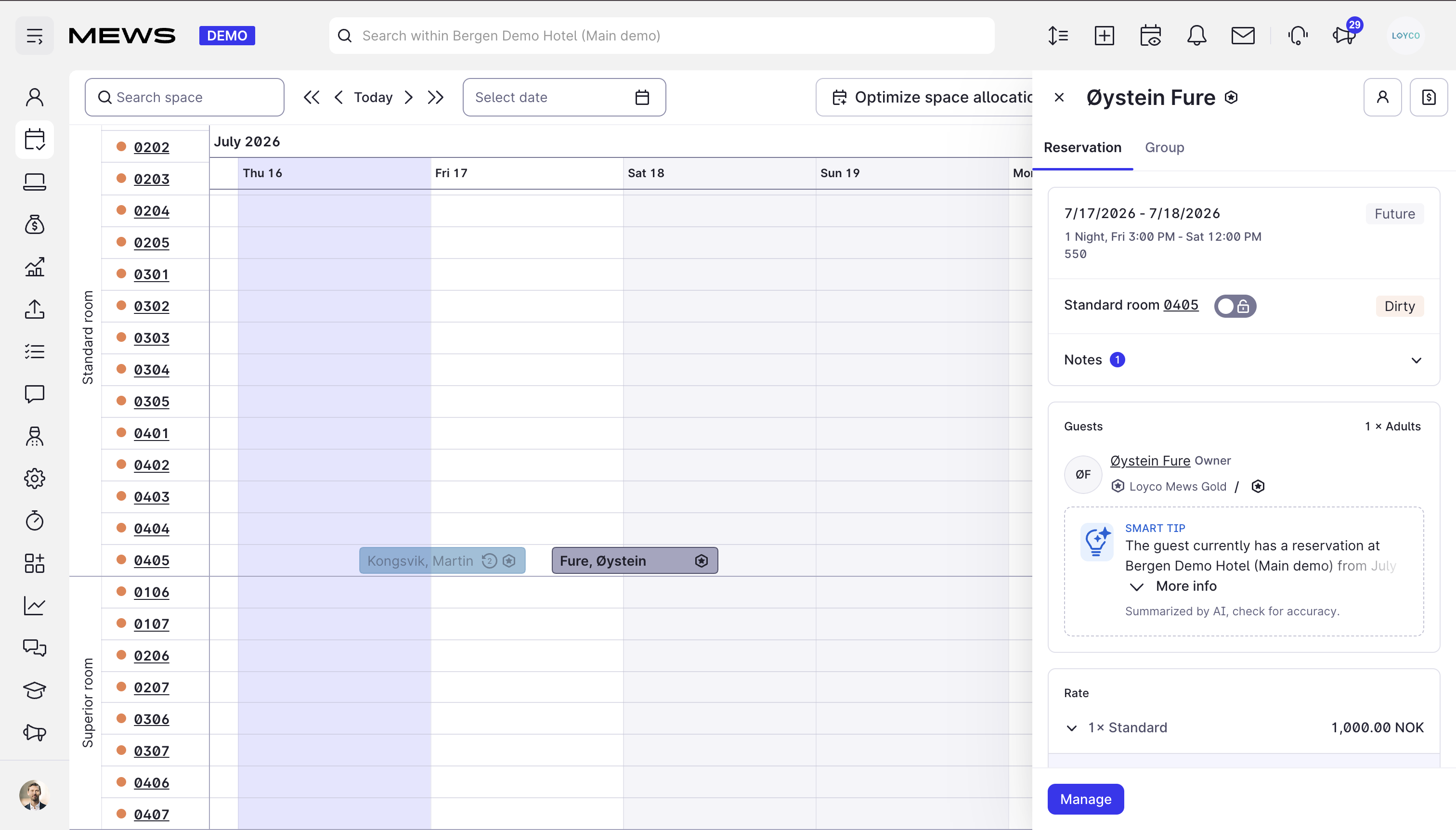The image size is (1456, 830).
Task: Switch to the Group tab
Action: [x=1165, y=148]
